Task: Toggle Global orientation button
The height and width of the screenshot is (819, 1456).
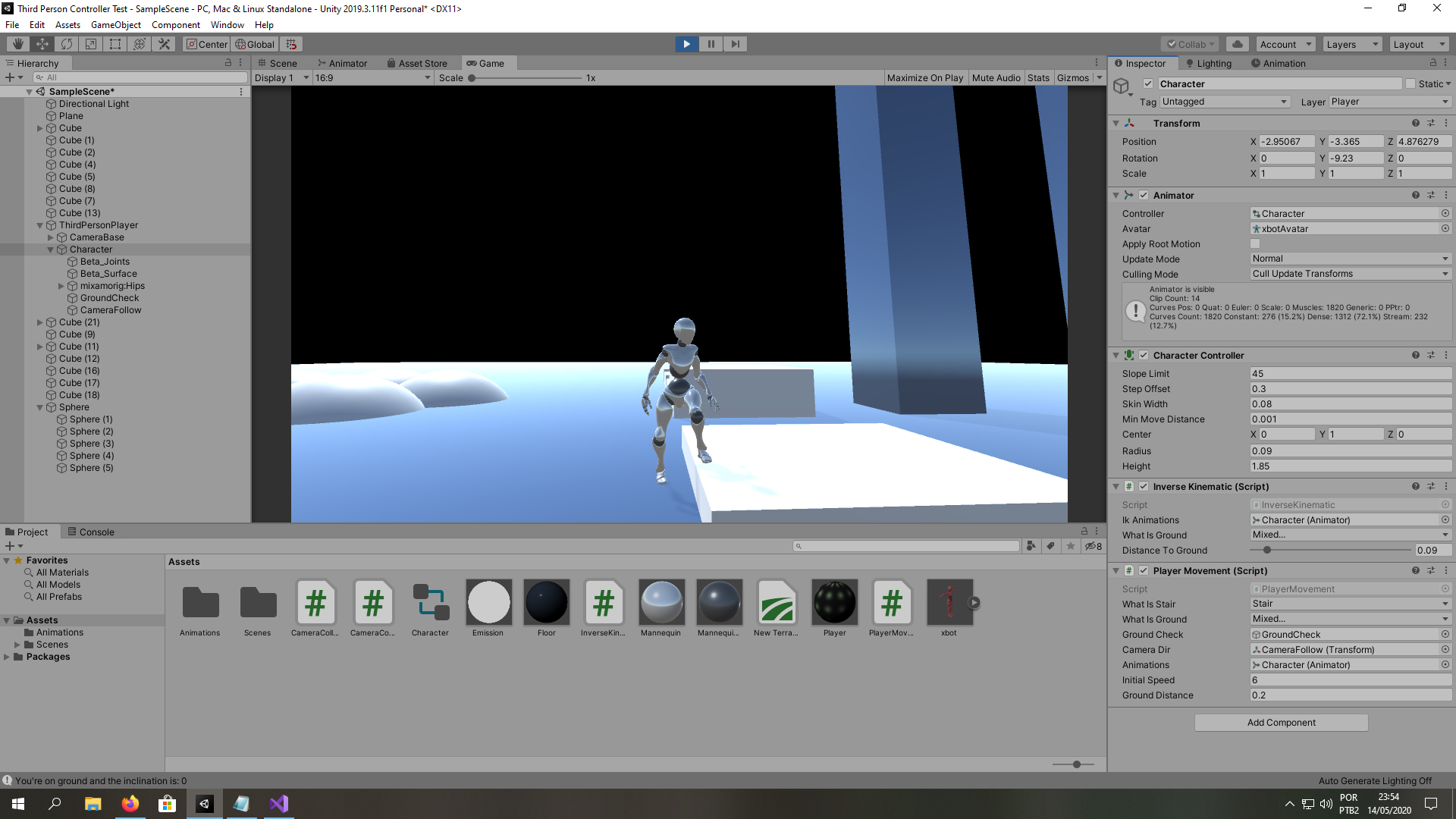Action: click(x=255, y=44)
